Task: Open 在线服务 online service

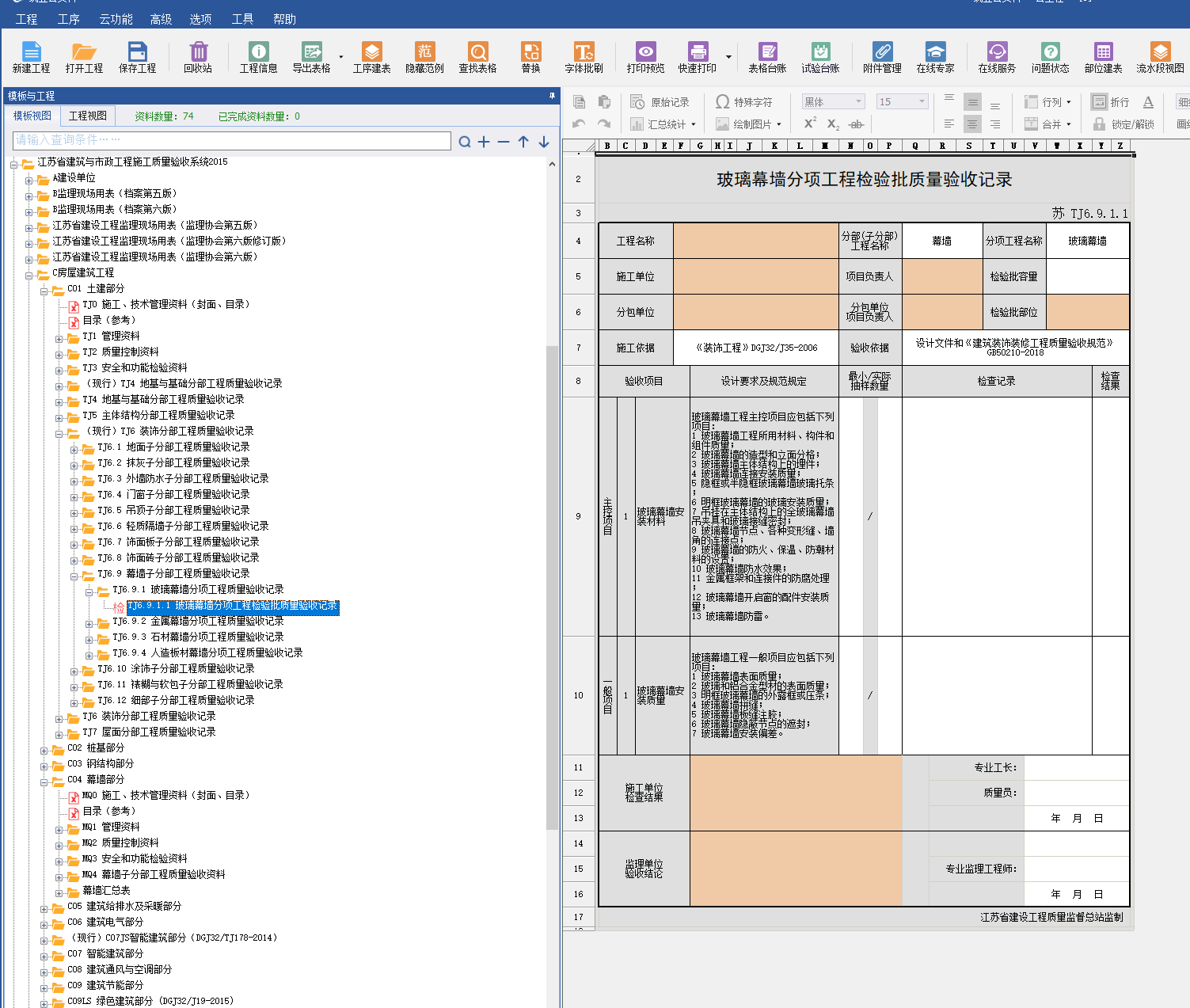Action: 997,57
